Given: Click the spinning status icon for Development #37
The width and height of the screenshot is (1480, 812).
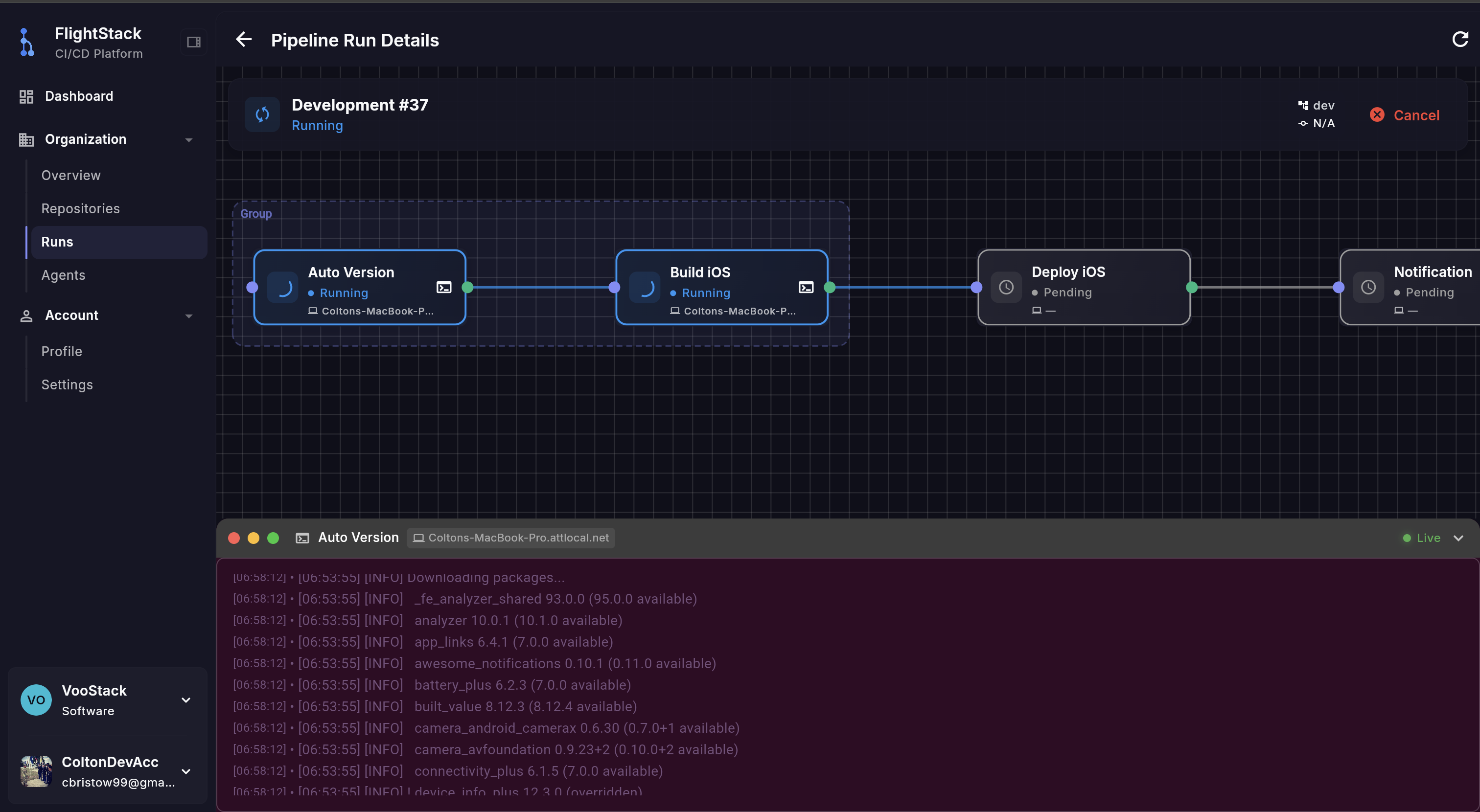Looking at the screenshot, I should pos(262,114).
